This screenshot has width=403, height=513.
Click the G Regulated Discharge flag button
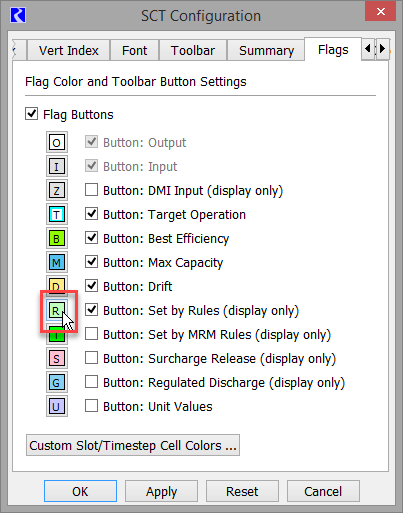pos(57,382)
